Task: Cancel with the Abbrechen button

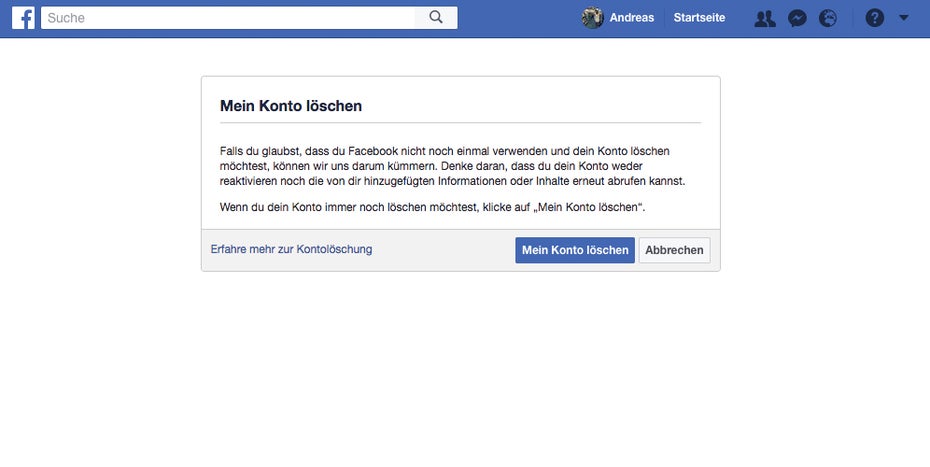Action: pos(674,250)
